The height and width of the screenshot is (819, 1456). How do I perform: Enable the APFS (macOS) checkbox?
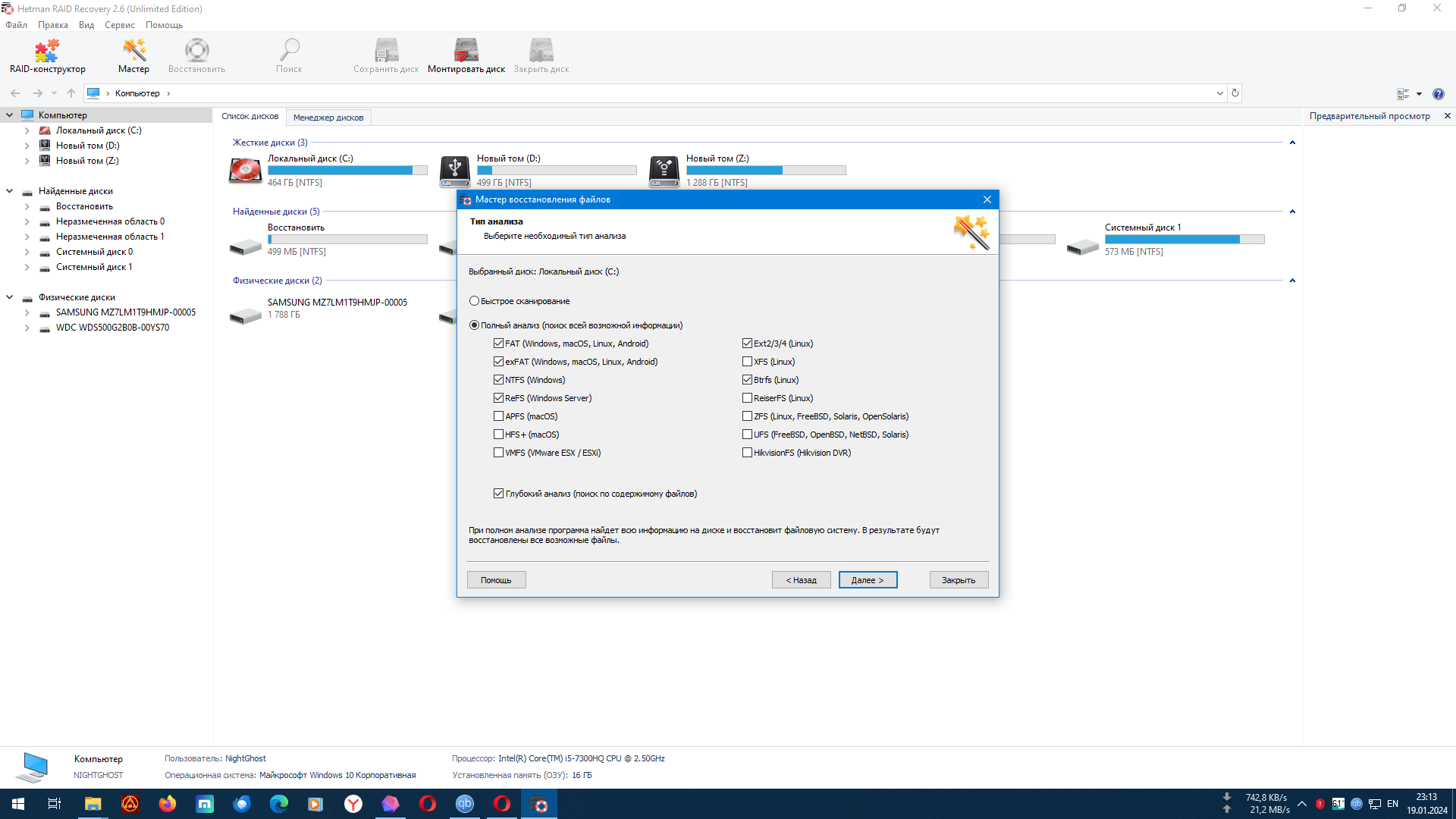pyautogui.click(x=498, y=416)
